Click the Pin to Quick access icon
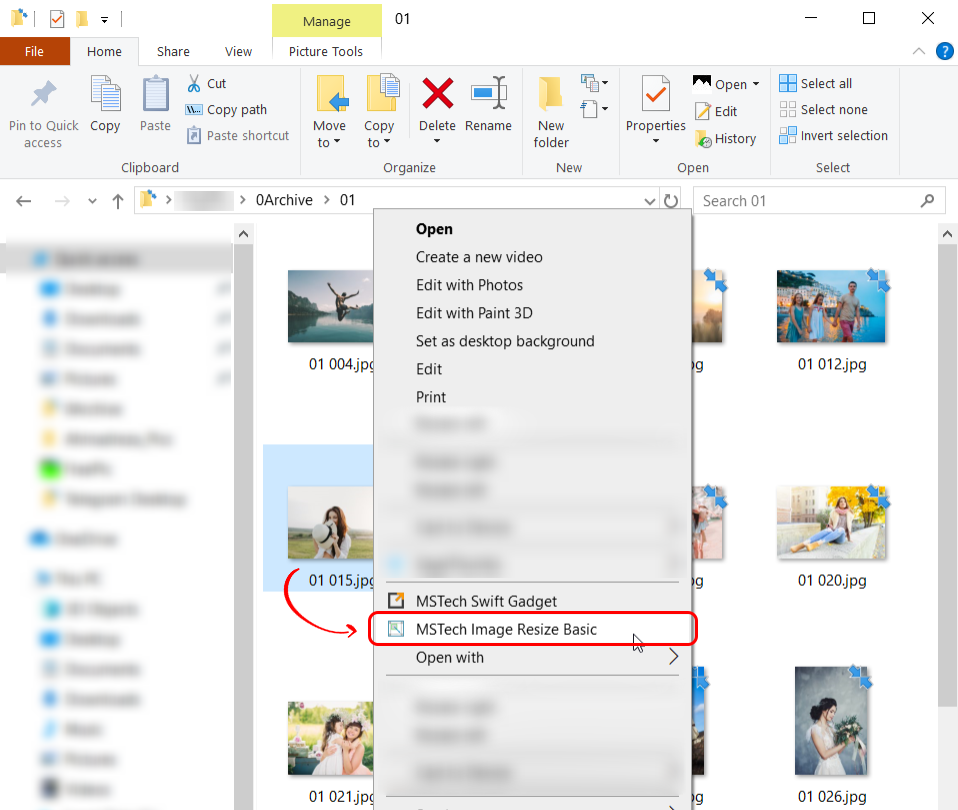 43,95
